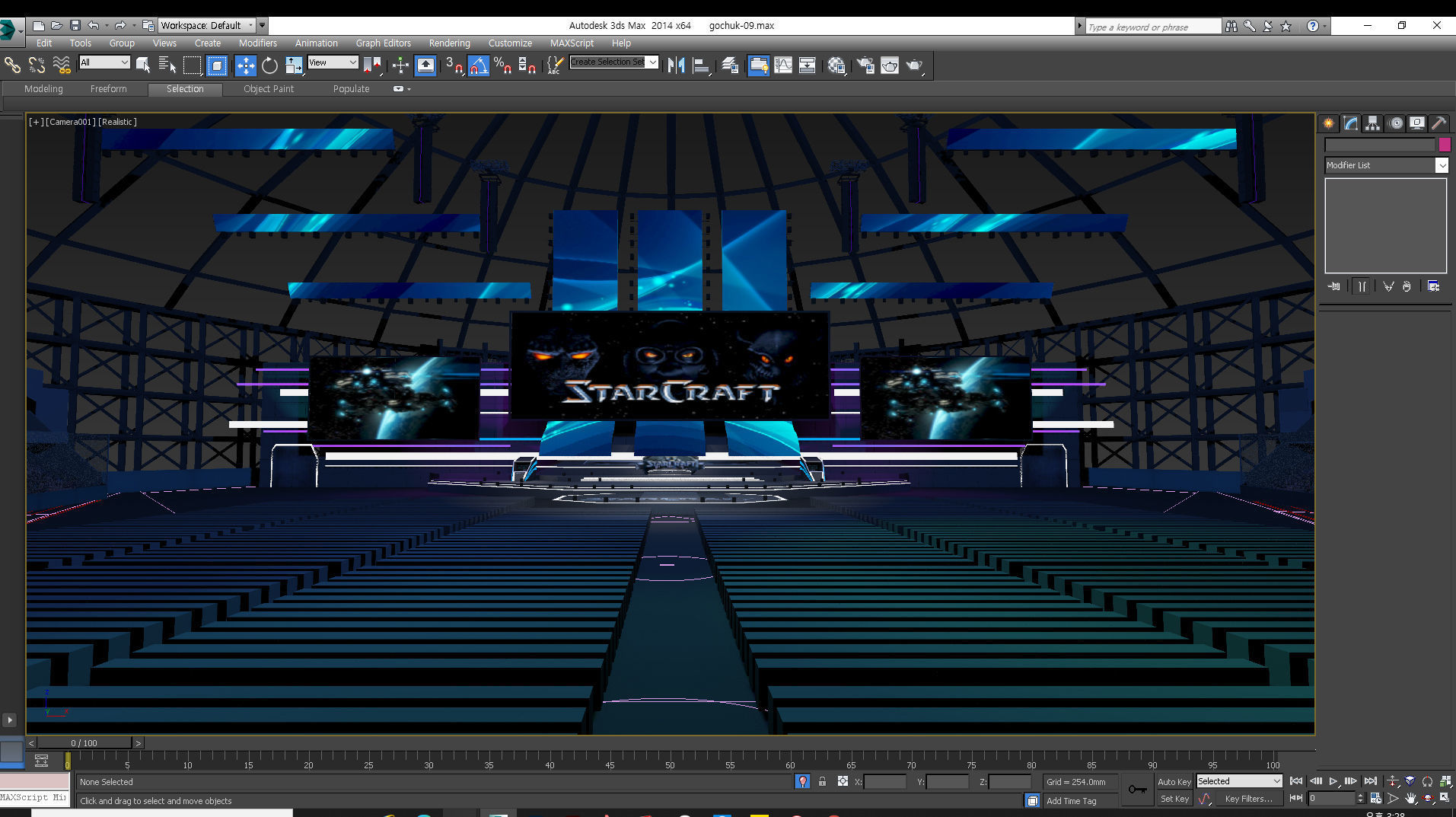This screenshot has width=1456, height=817.
Task: Toggle Auto Key animation mode
Action: tap(1174, 782)
